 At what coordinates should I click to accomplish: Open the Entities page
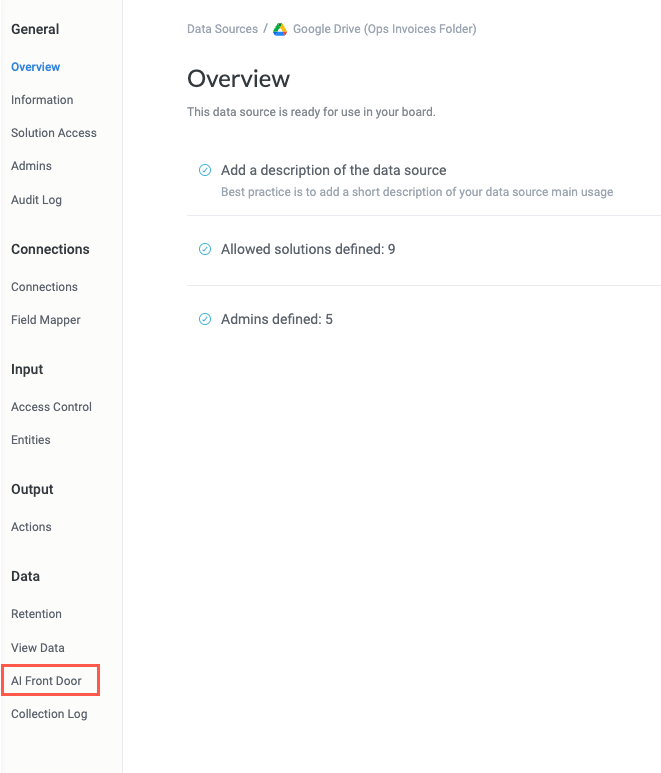pos(31,440)
